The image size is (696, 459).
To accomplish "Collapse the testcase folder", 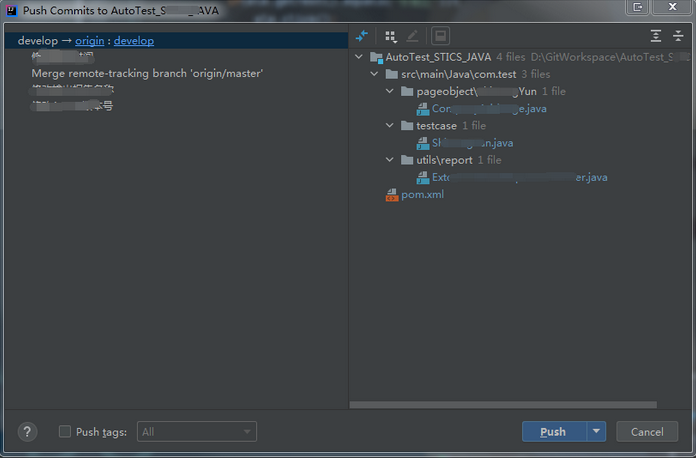I will (x=390, y=126).
